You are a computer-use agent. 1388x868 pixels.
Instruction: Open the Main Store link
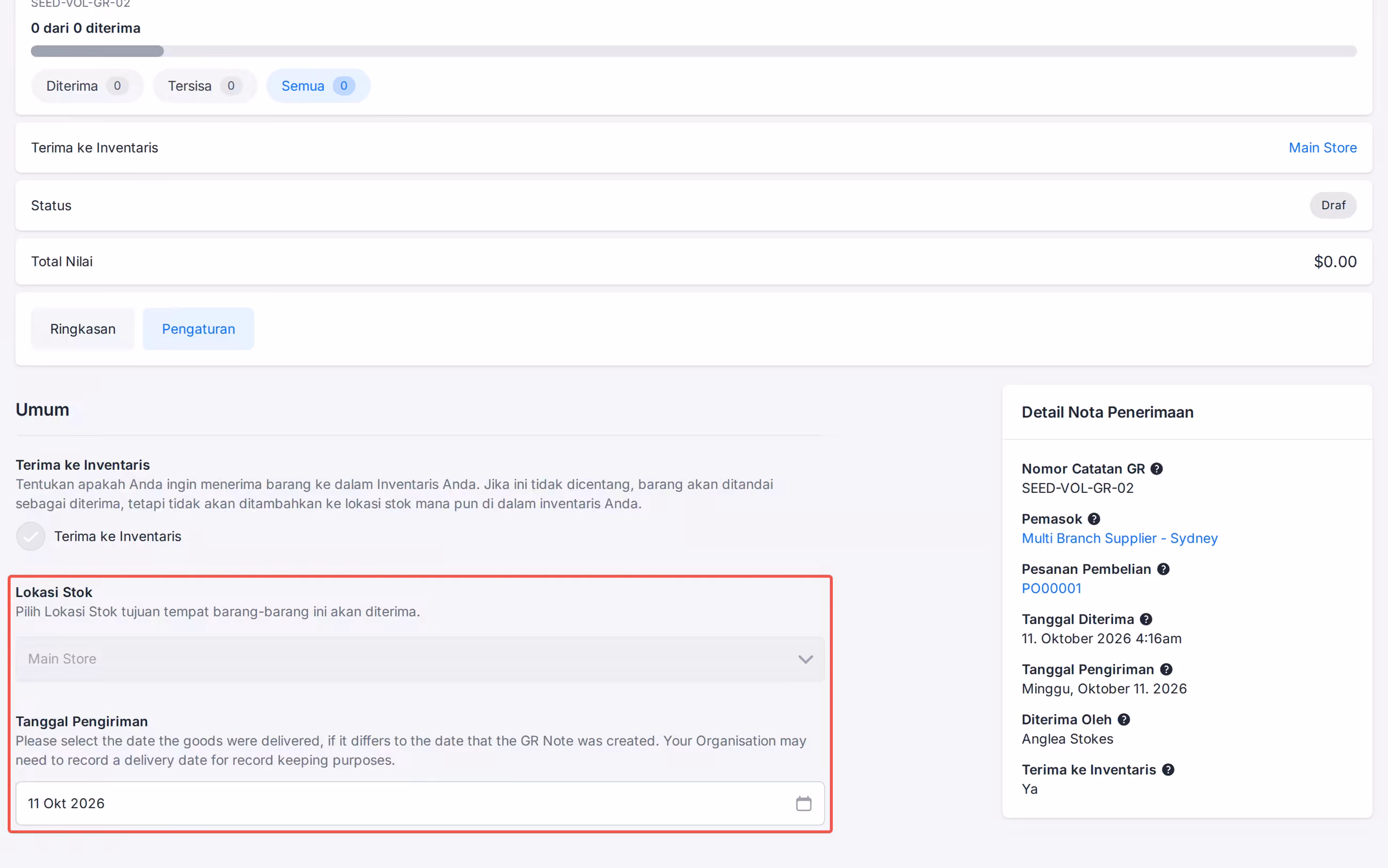pyautogui.click(x=1322, y=147)
